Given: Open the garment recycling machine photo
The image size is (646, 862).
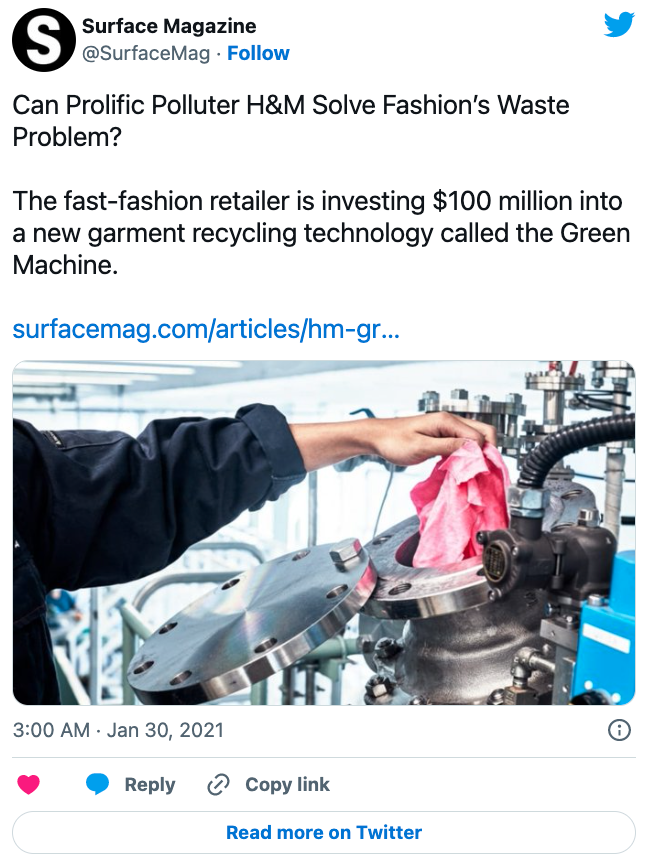Looking at the screenshot, I should pos(324,533).
